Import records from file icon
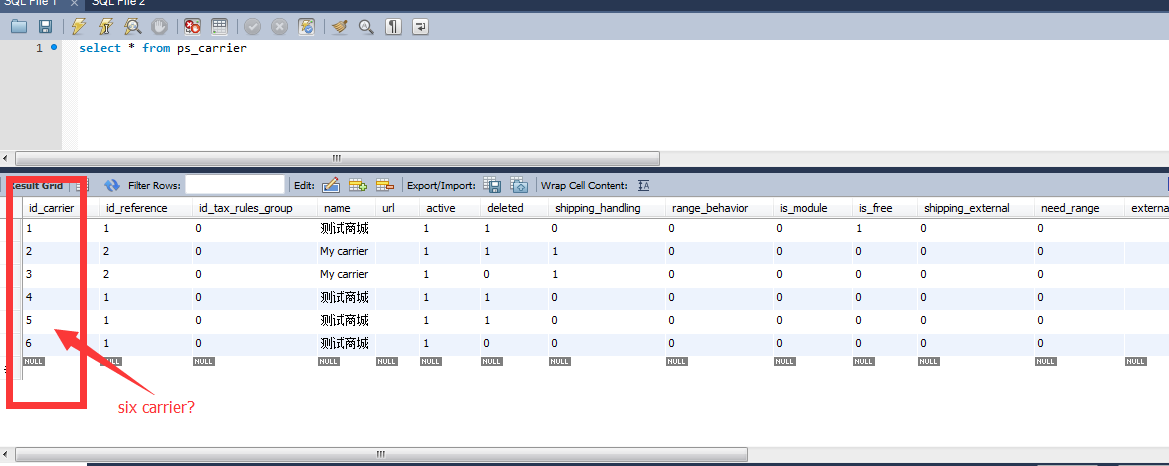 (x=519, y=185)
